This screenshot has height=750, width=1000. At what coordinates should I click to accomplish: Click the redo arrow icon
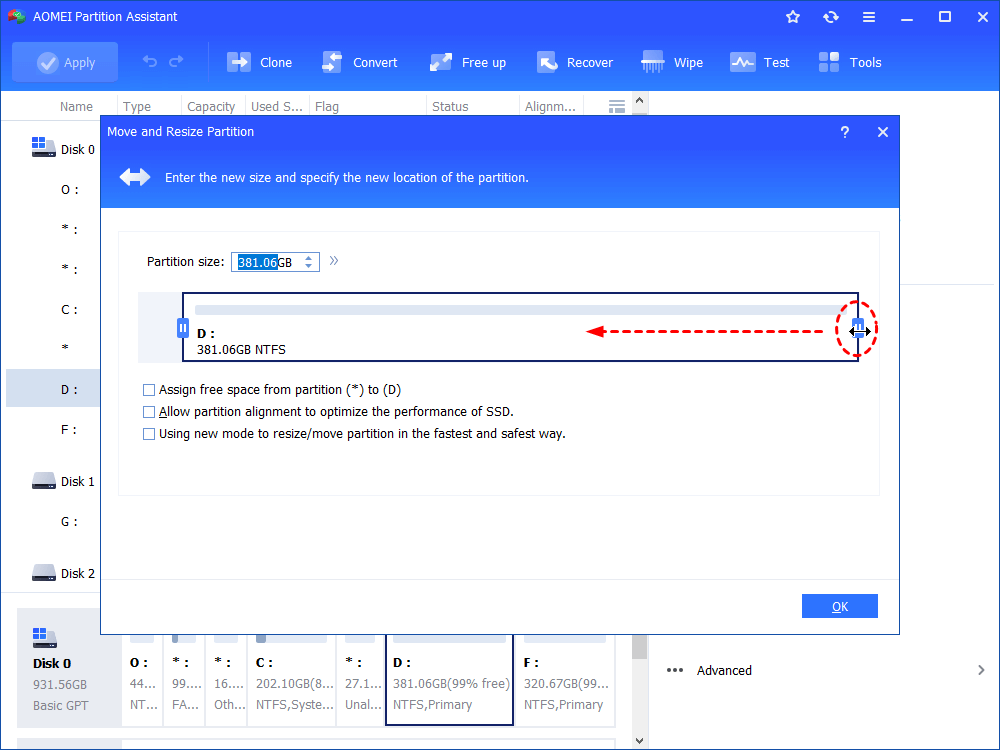click(x=176, y=62)
